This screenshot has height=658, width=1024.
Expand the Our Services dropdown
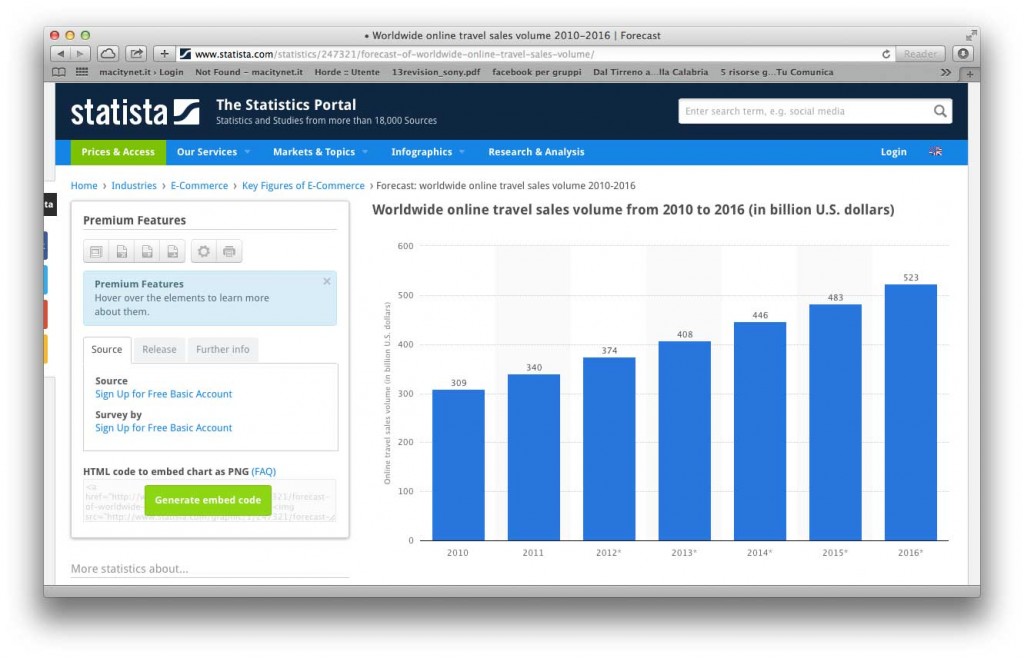pyautogui.click(x=213, y=151)
